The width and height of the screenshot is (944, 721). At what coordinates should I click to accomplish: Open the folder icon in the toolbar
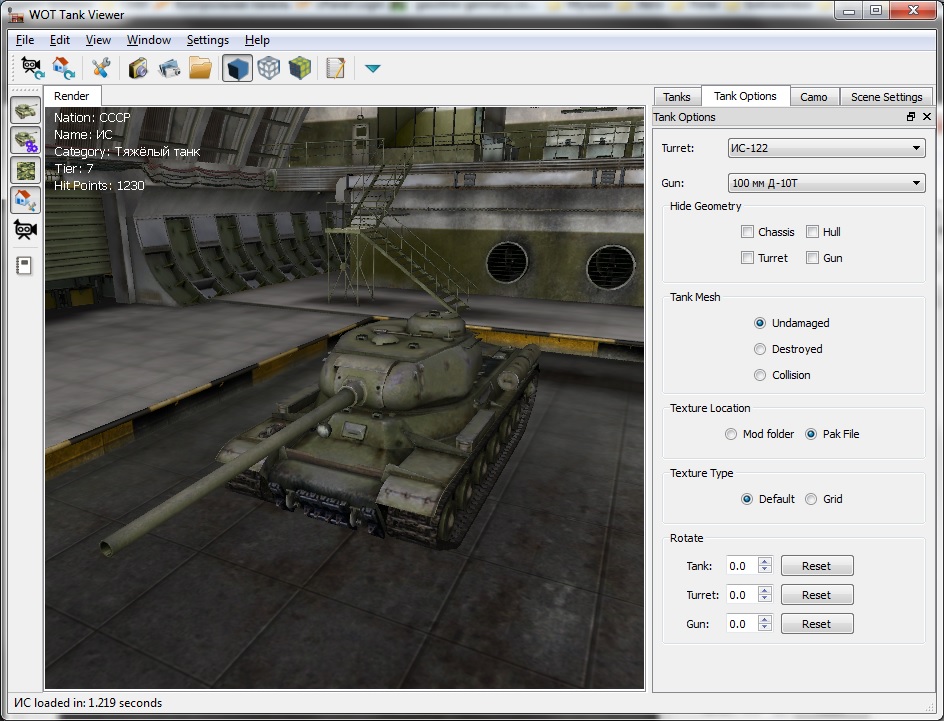pos(201,68)
